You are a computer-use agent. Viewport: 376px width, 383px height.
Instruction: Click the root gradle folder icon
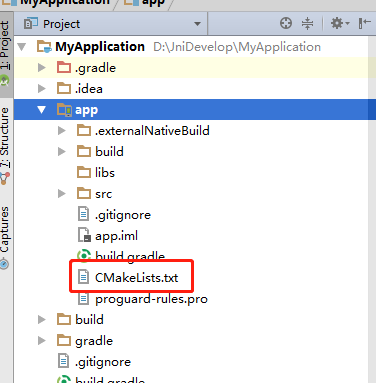pos(64,340)
